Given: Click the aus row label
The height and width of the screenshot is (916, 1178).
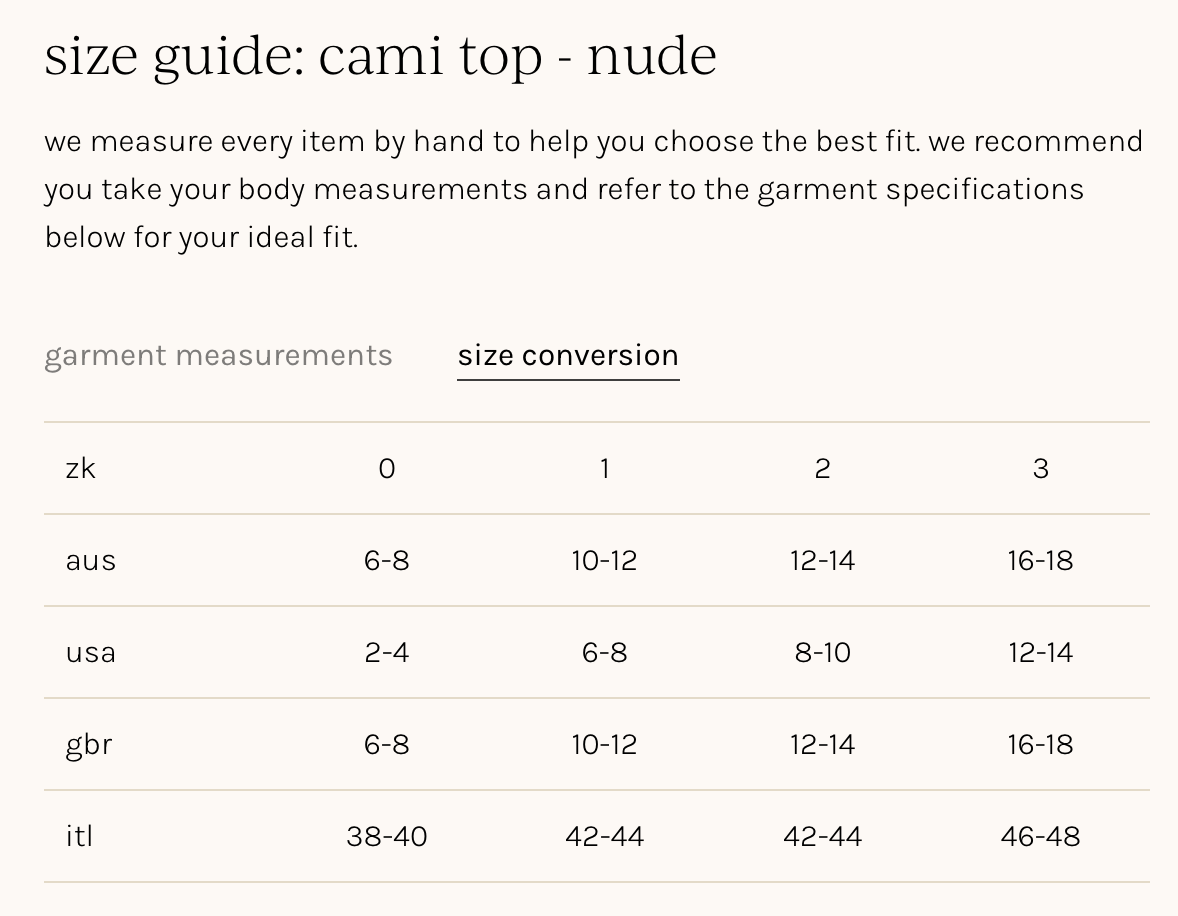Looking at the screenshot, I should click(91, 560).
